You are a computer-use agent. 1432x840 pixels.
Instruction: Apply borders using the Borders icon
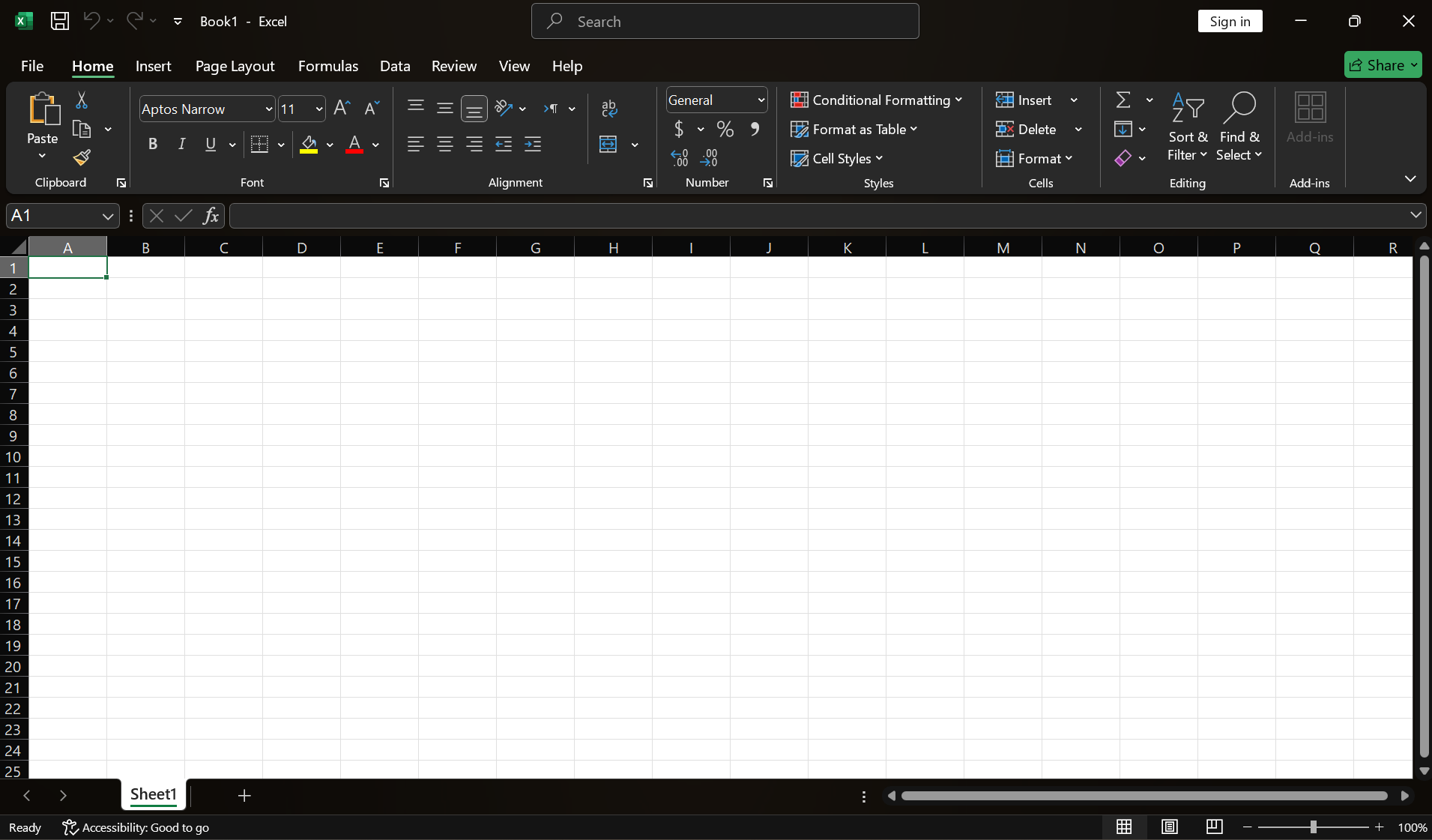pos(259,144)
